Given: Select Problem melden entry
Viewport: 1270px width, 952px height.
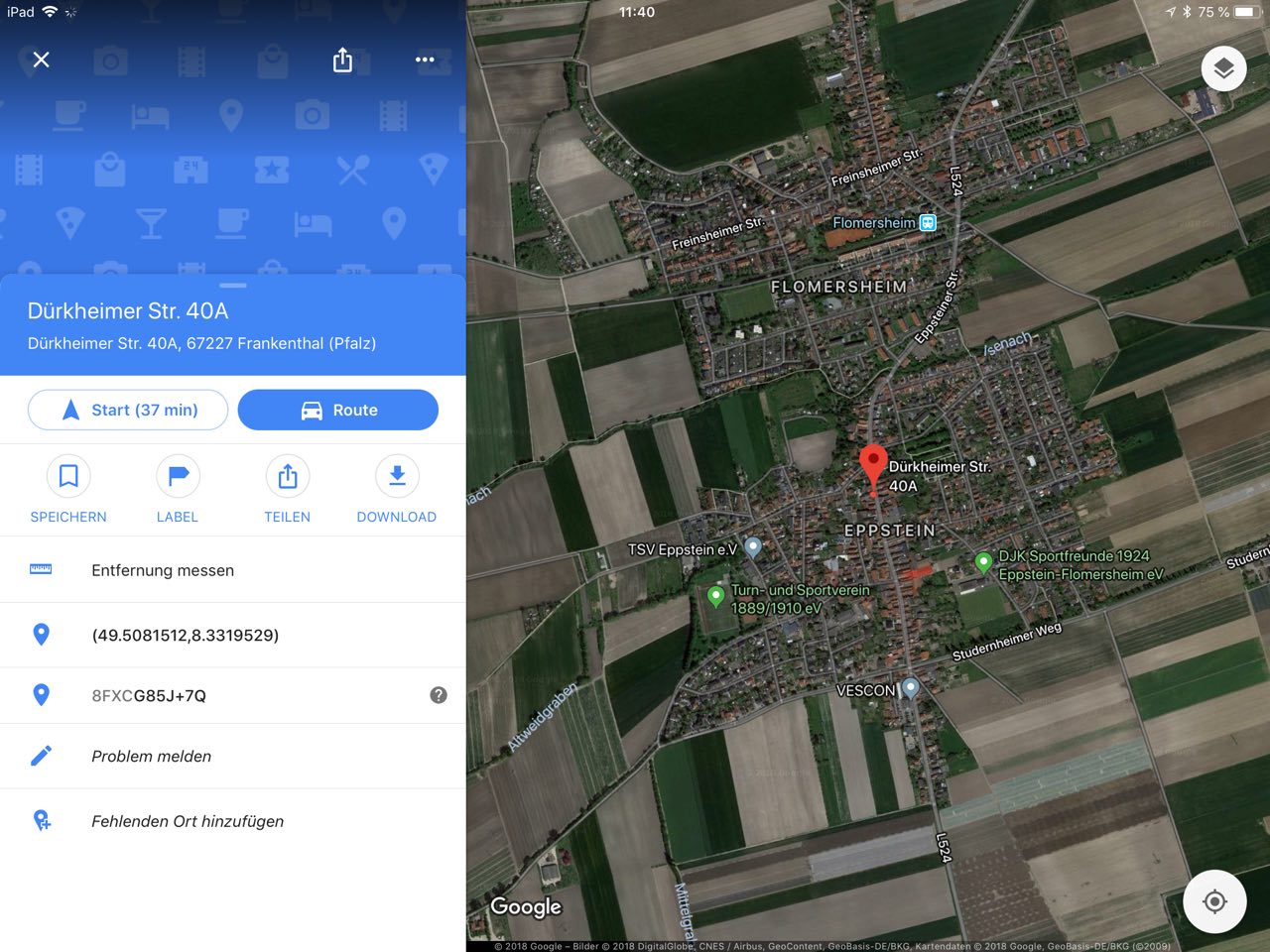Looking at the screenshot, I should click(x=233, y=756).
